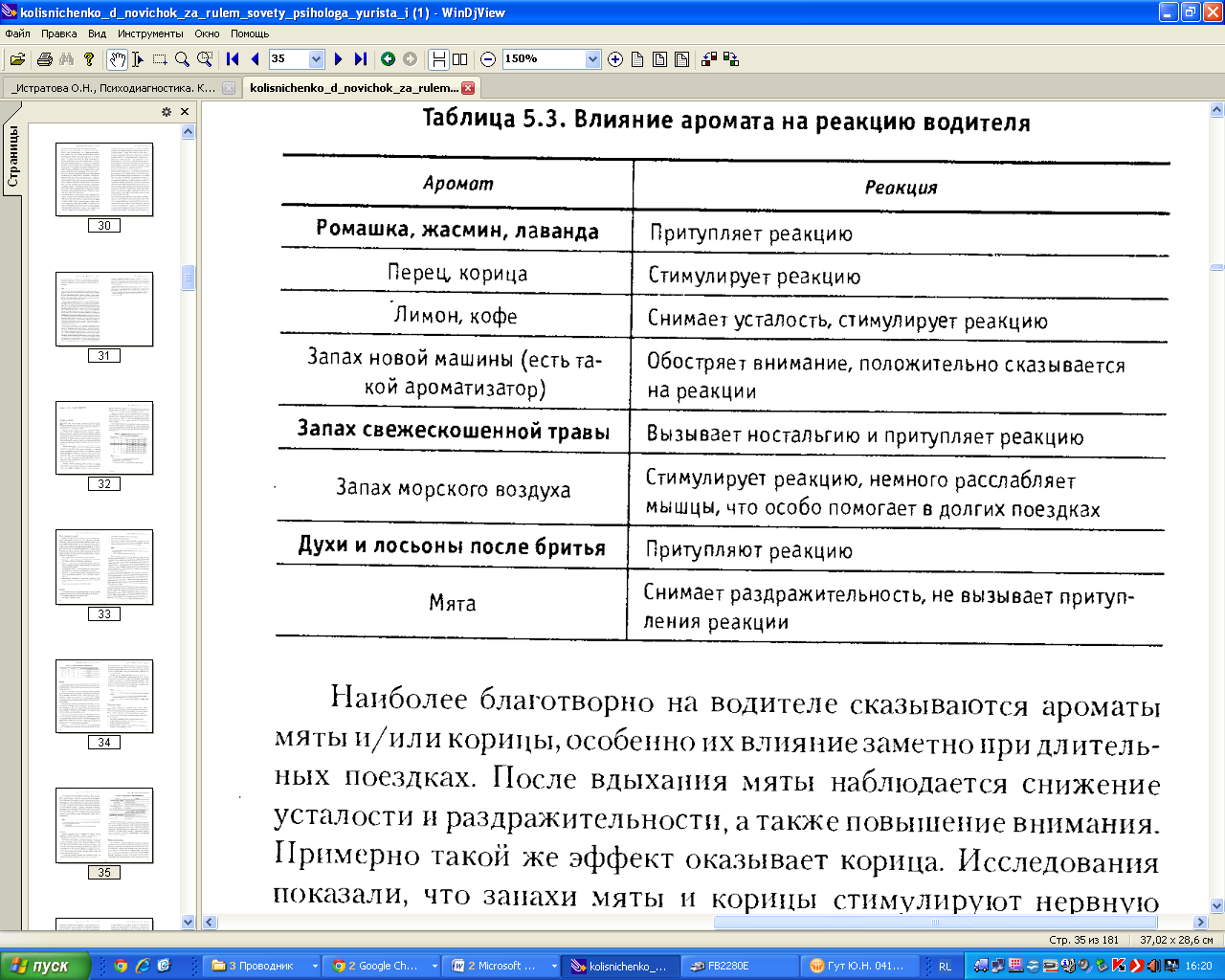Open the 3 Проводник taskbar group
Screen dimensions: 1225x980
pyautogui.click(x=264, y=966)
